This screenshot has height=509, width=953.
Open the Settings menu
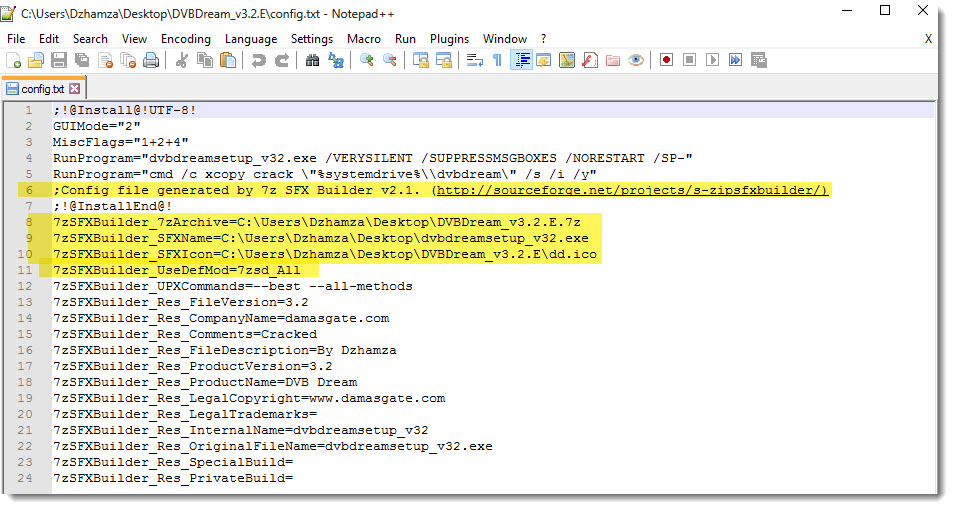(x=312, y=39)
